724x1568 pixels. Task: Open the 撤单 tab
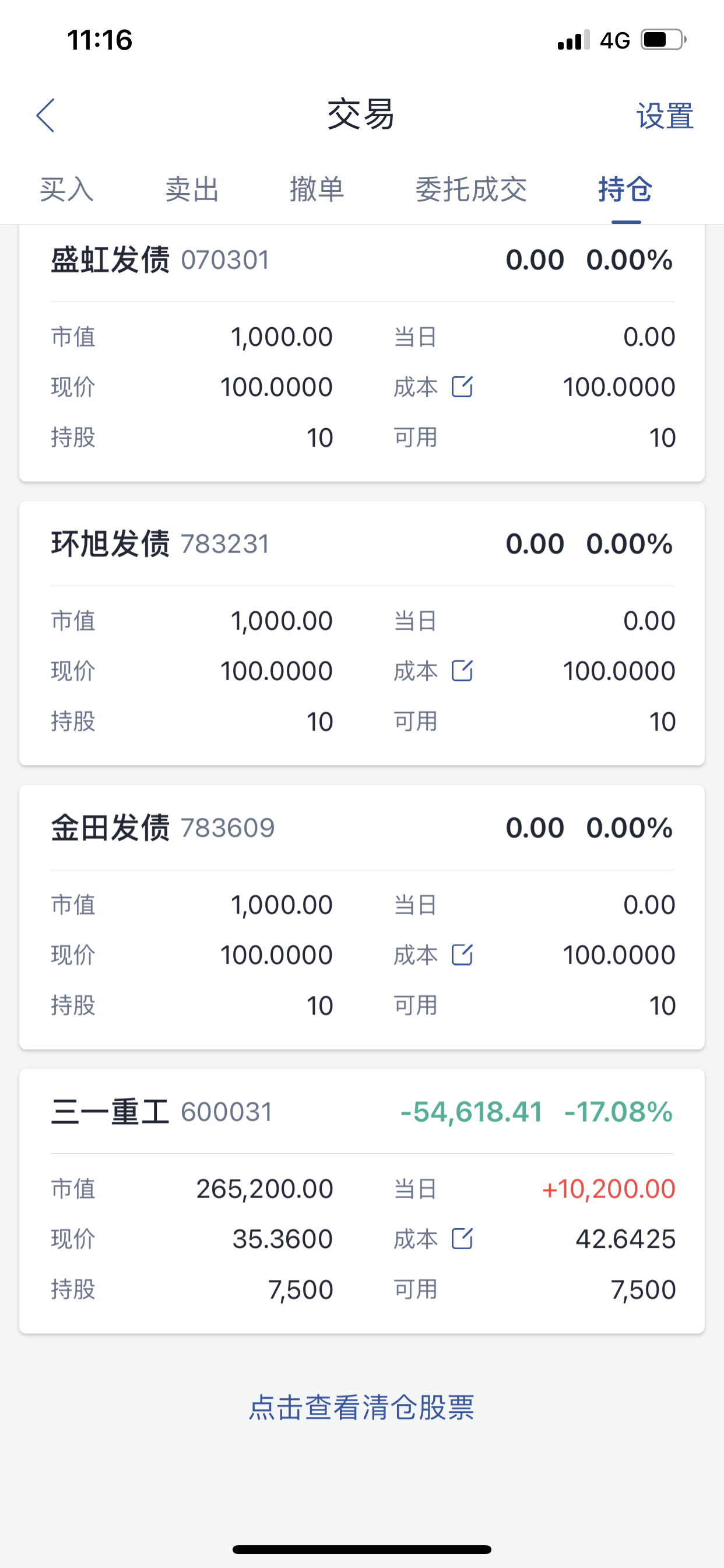click(x=317, y=190)
